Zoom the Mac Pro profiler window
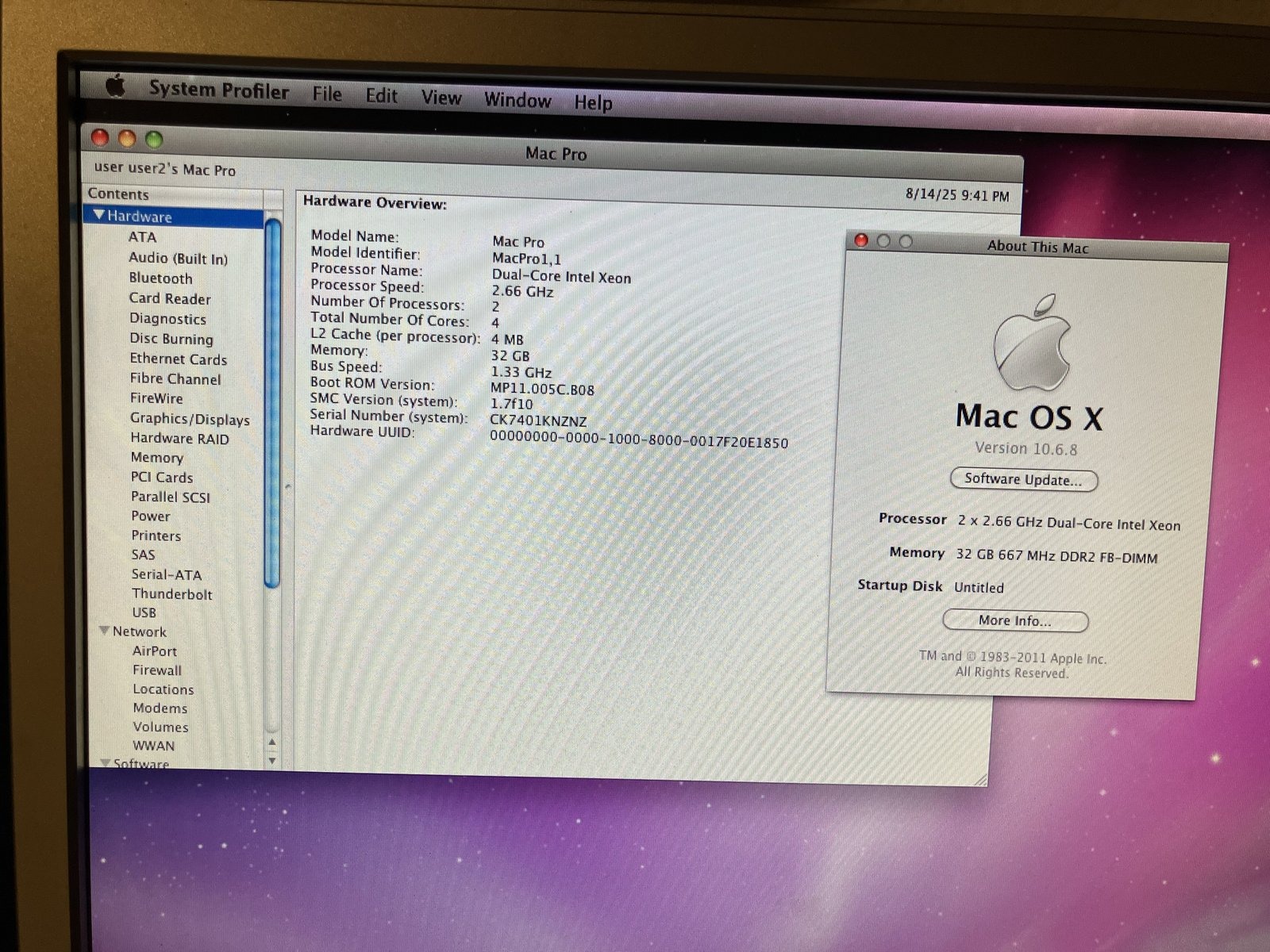This screenshot has height=952, width=1270. click(x=154, y=140)
